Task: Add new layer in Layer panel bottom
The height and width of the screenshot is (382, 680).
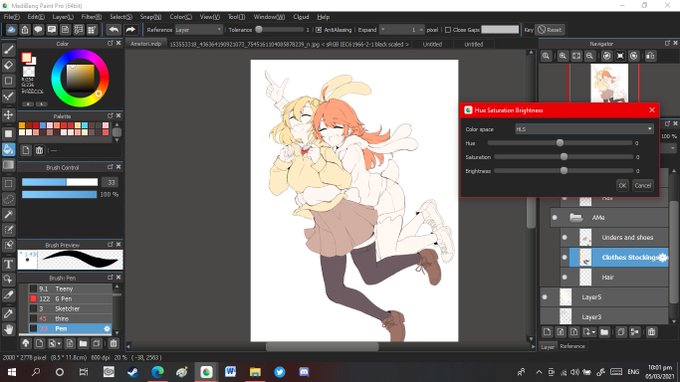Action: tap(547, 332)
